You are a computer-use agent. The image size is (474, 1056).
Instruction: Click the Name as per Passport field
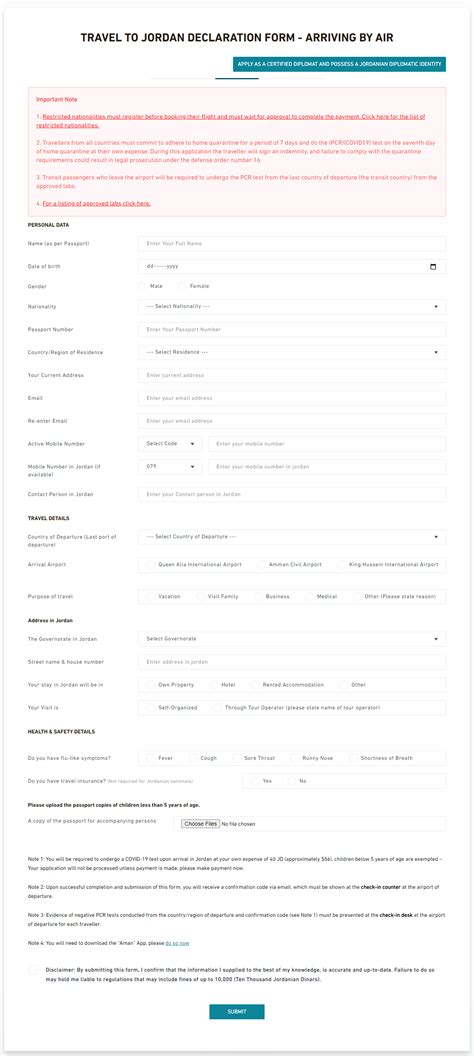click(292, 243)
